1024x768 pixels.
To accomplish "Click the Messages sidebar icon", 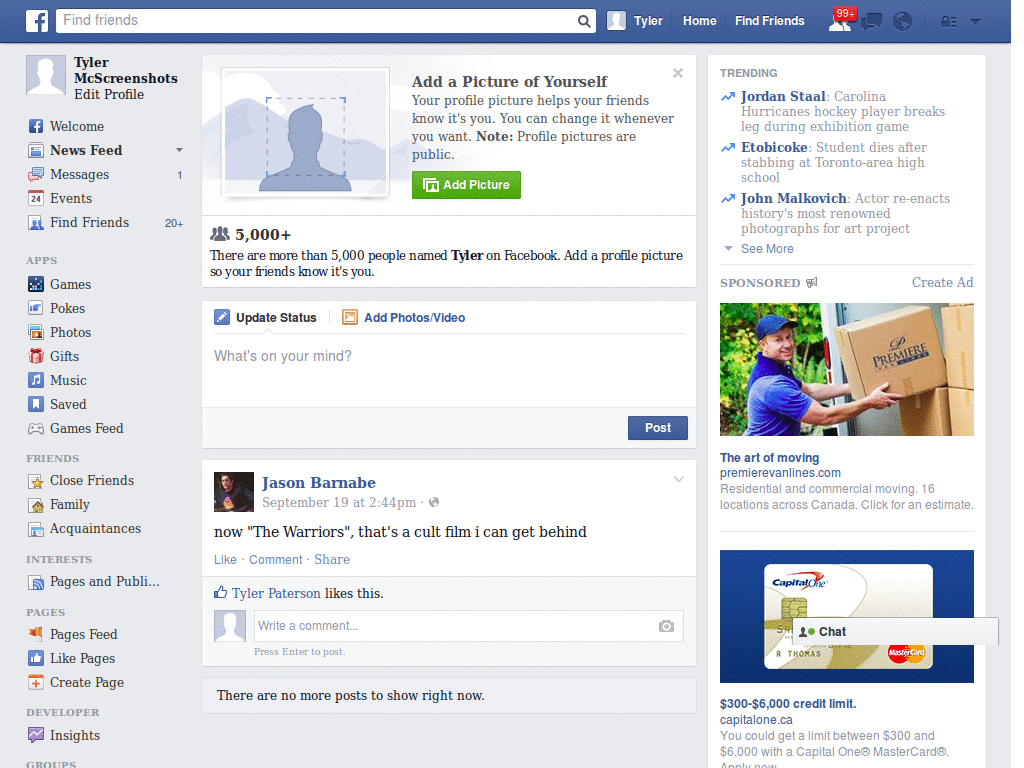I will click(x=36, y=174).
